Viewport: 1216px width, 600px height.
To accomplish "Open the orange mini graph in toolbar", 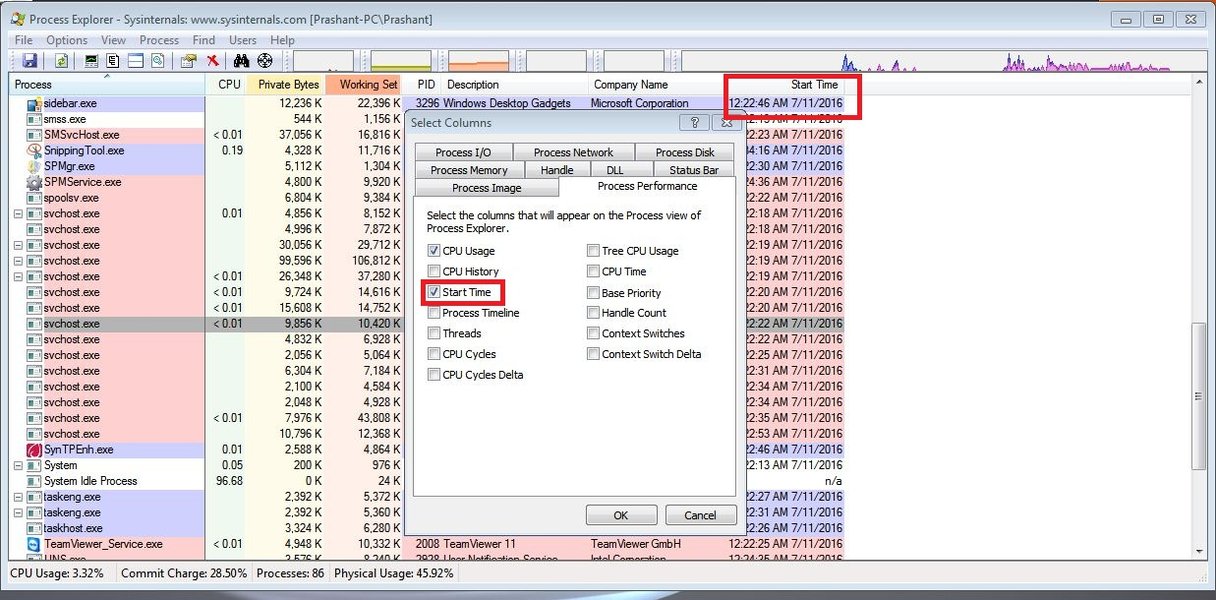I will 479,61.
